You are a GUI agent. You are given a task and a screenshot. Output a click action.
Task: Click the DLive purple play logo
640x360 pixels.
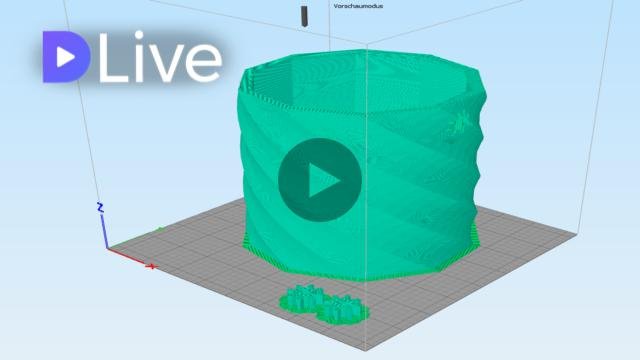(x=66, y=57)
